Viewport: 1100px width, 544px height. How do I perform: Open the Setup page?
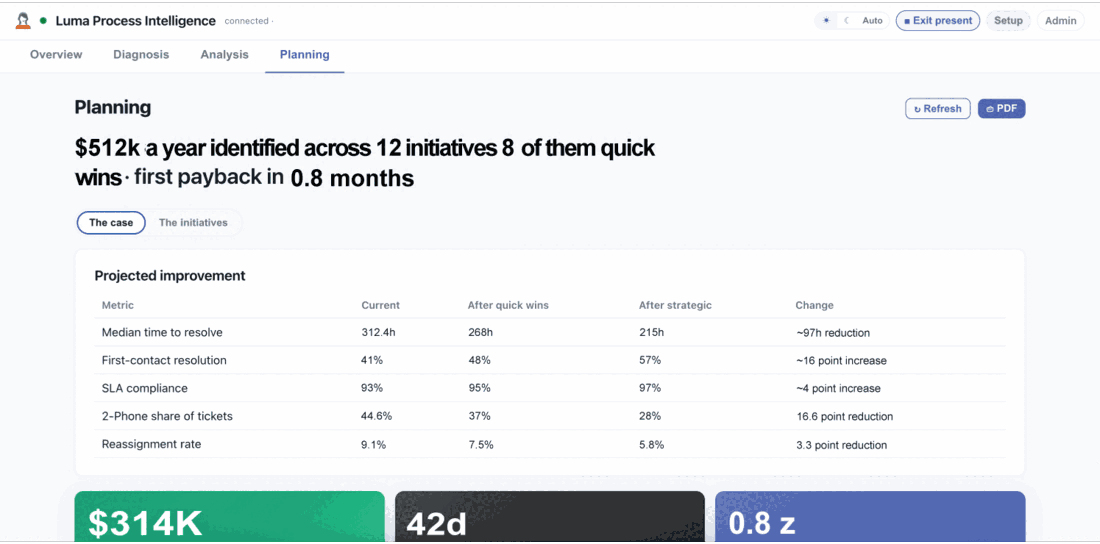point(1008,21)
